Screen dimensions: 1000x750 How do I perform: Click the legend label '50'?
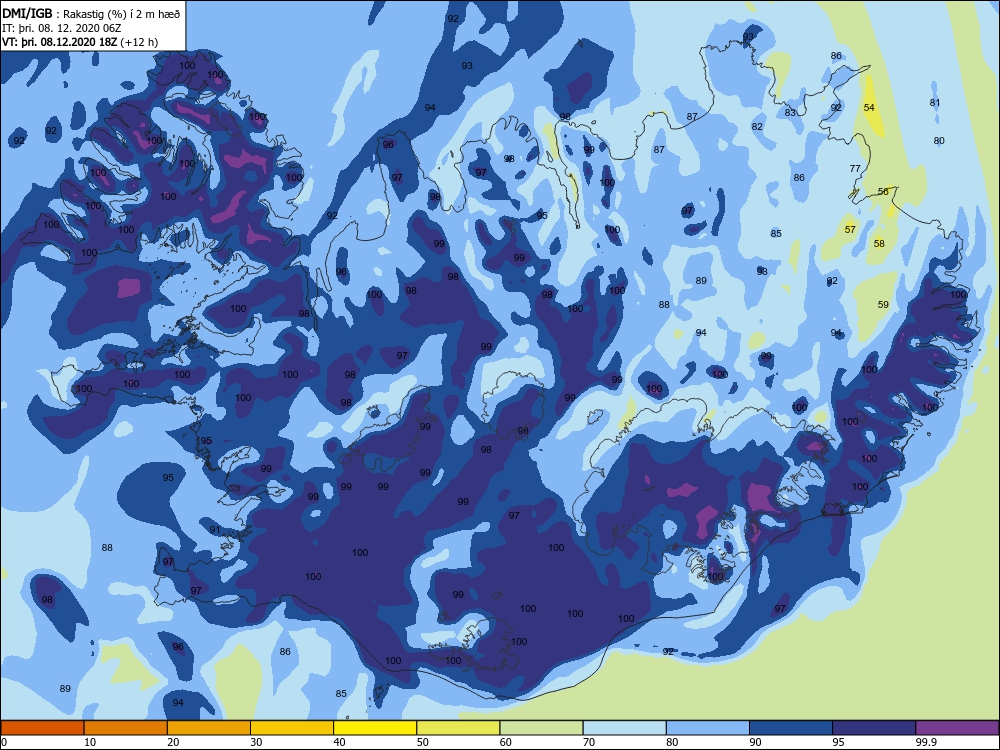click(x=422, y=742)
